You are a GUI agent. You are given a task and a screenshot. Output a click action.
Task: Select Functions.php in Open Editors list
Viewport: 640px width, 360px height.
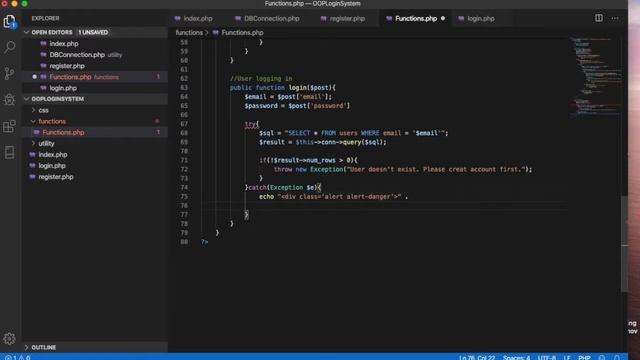(95, 77)
